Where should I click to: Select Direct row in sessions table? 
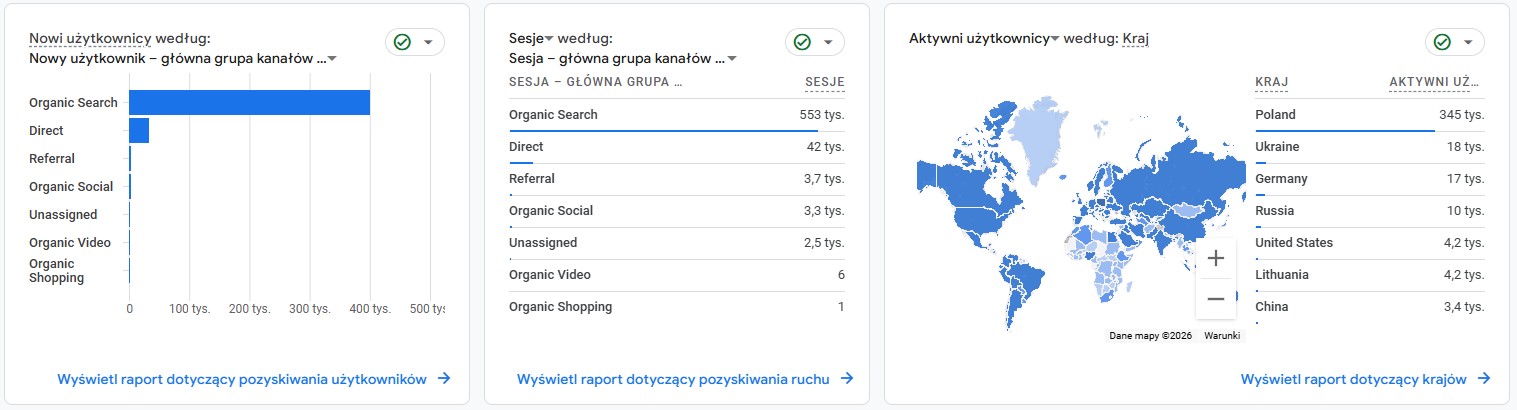coord(677,147)
